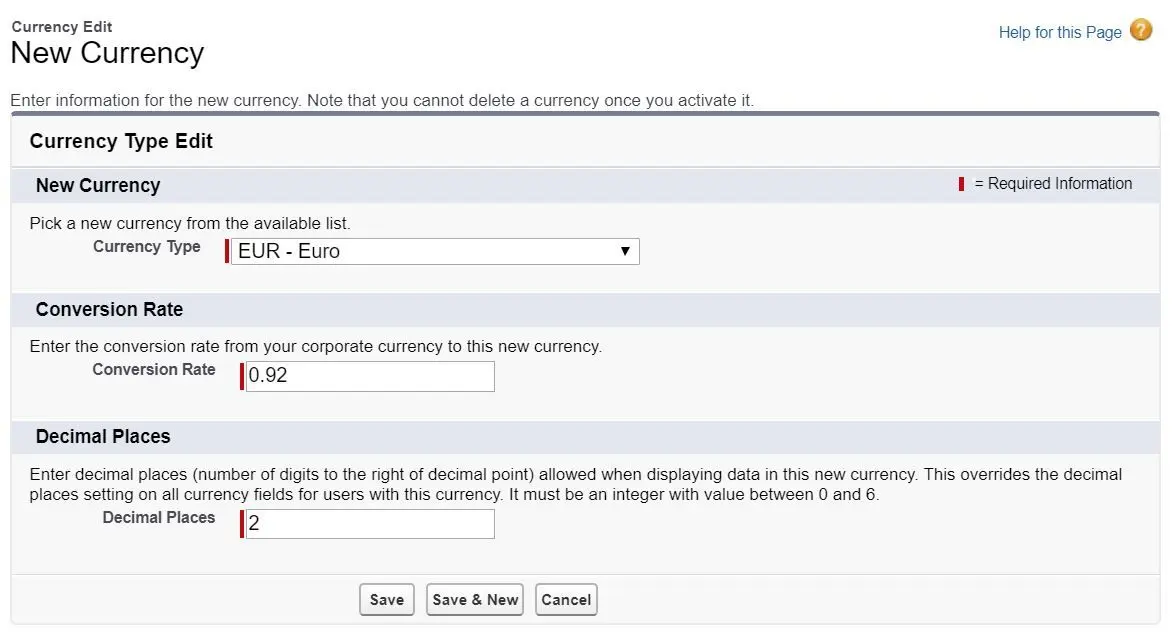This screenshot has width=1175, height=644.
Task: Click the Save & New button
Action: [x=475, y=600]
